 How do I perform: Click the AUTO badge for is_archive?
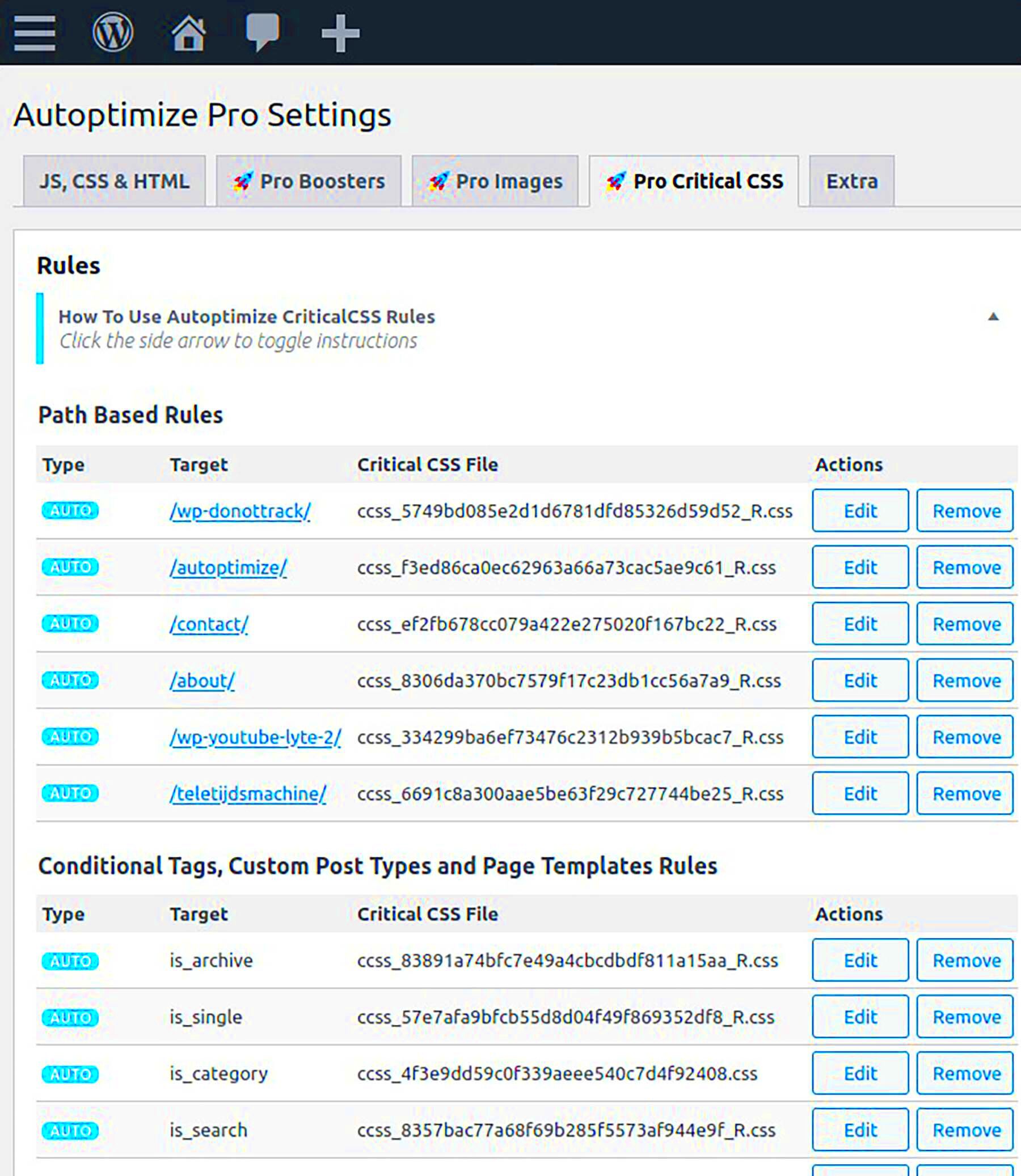click(x=70, y=961)
